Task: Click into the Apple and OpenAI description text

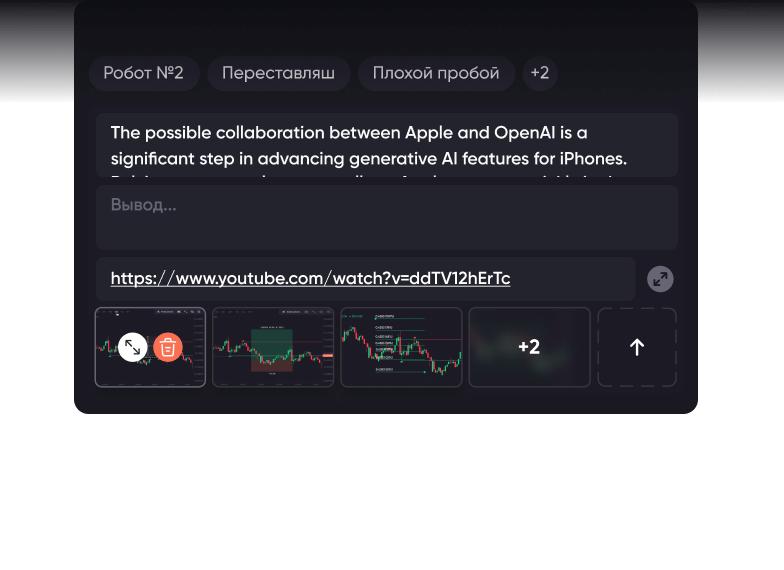Action: tap(387, 146)
